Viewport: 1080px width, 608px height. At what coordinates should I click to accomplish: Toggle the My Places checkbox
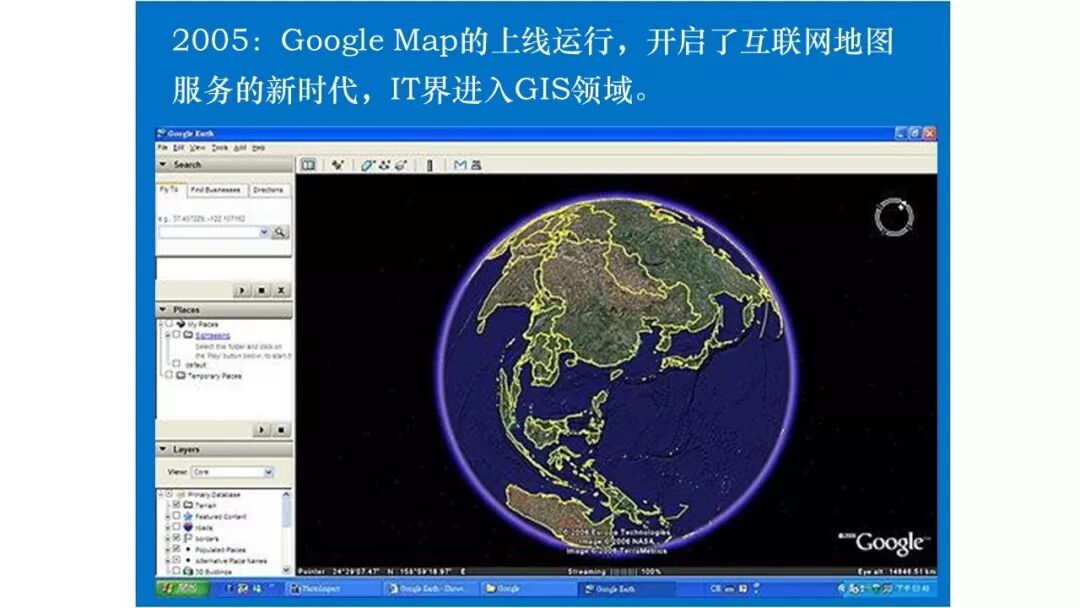[x=169, y=324]
